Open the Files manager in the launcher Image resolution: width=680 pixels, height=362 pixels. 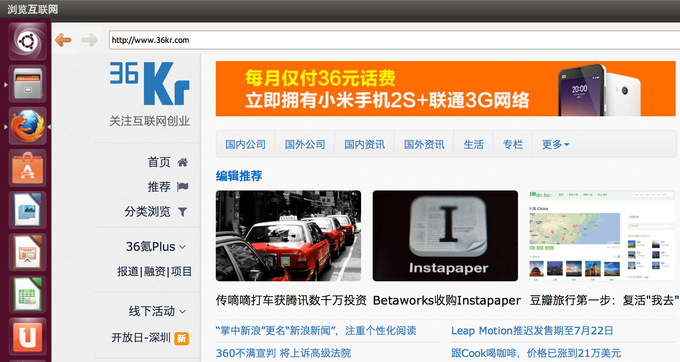27,84
